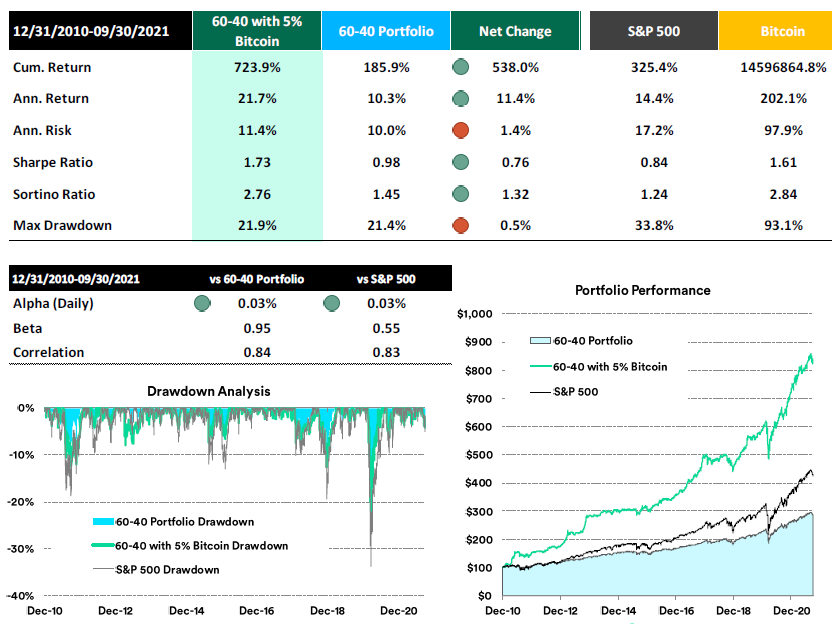The width and height of the screenshot is (832, 624).
Task: Select the blue '60-40 Portfolio' column header
Action: (x=386, y=31)
